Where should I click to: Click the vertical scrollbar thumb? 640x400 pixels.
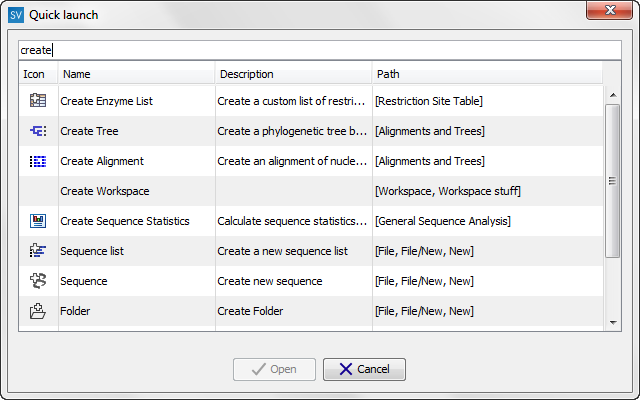point(613,181)
